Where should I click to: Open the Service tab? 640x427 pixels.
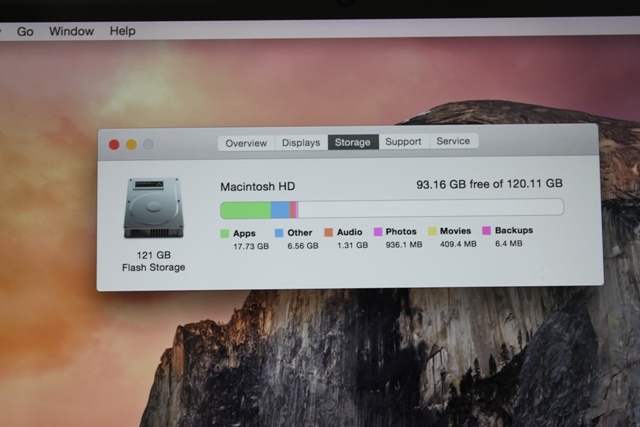pos(453,141)
